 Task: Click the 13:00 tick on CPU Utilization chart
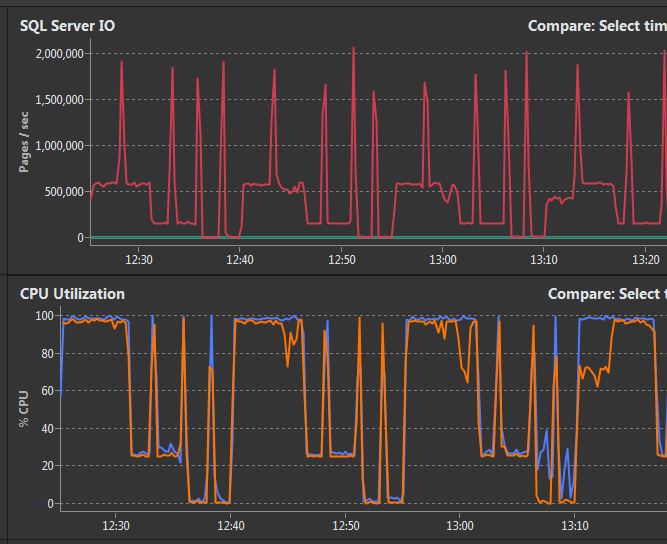coord(460,526)
